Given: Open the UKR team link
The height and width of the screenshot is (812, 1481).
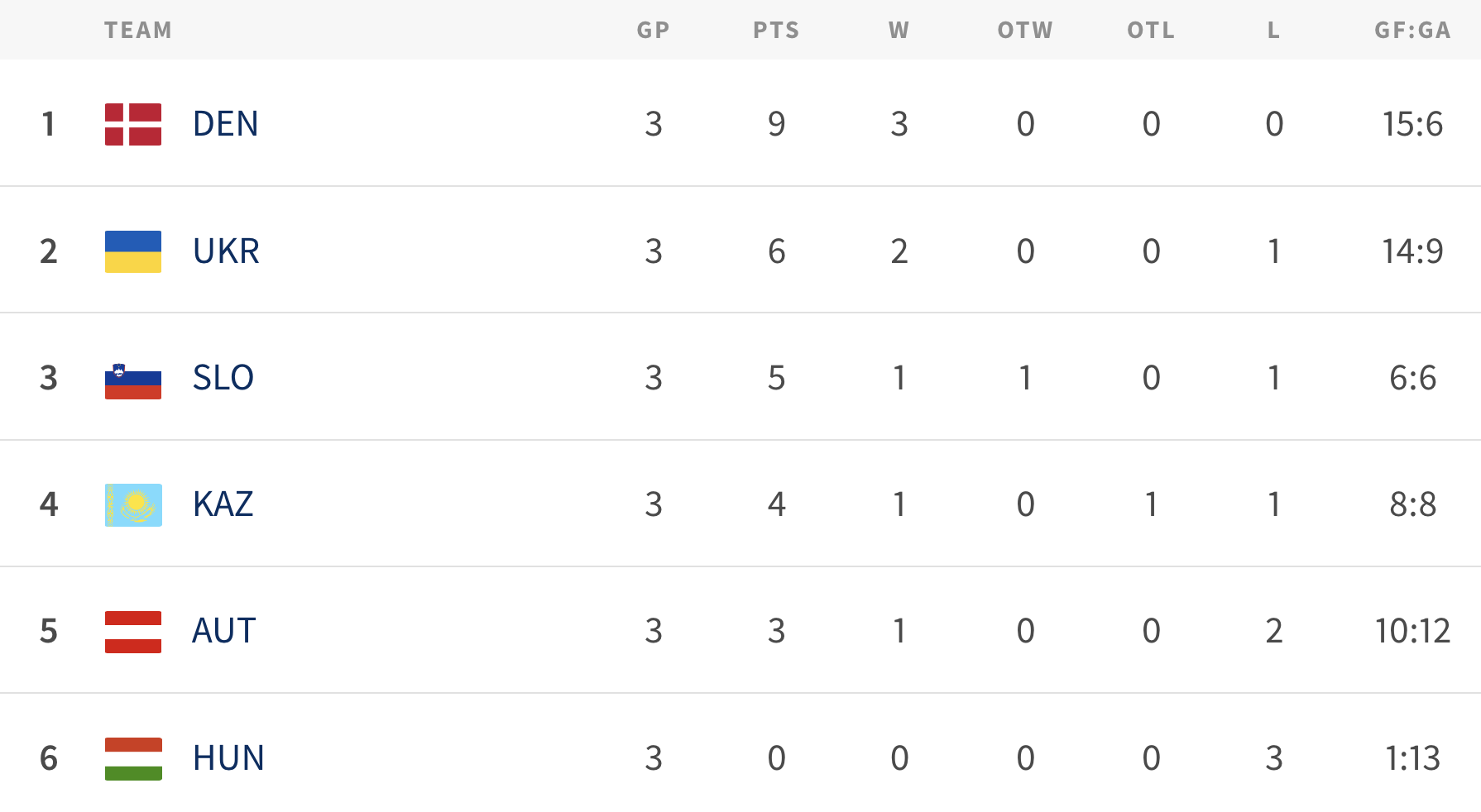Looking at the screenshot, I should 226,251.
